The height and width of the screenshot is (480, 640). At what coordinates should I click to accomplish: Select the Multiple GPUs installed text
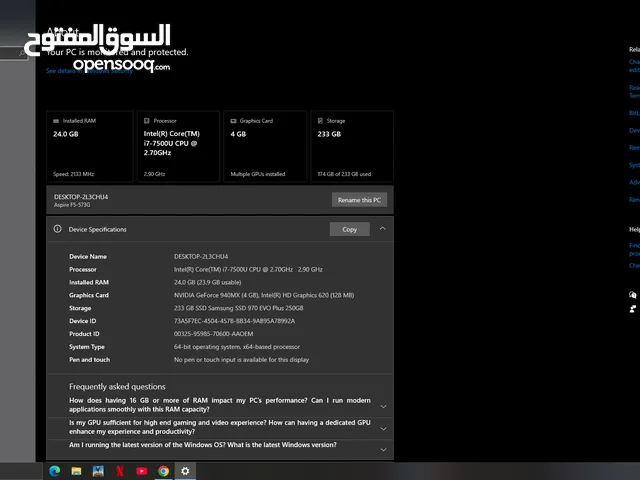tap(258, 174)
